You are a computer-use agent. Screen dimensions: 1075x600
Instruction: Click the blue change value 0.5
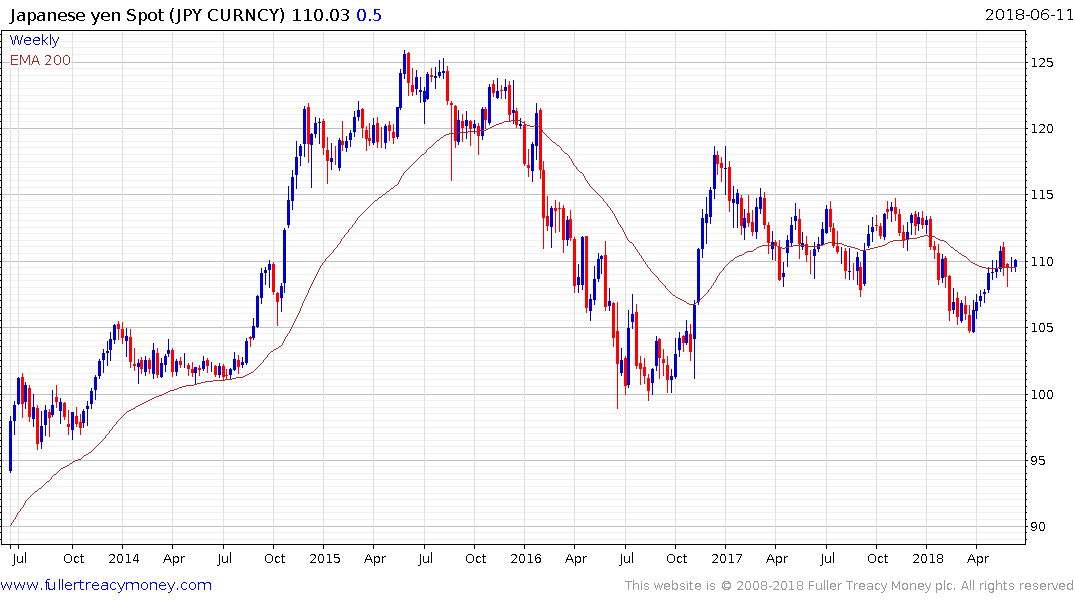369,15
